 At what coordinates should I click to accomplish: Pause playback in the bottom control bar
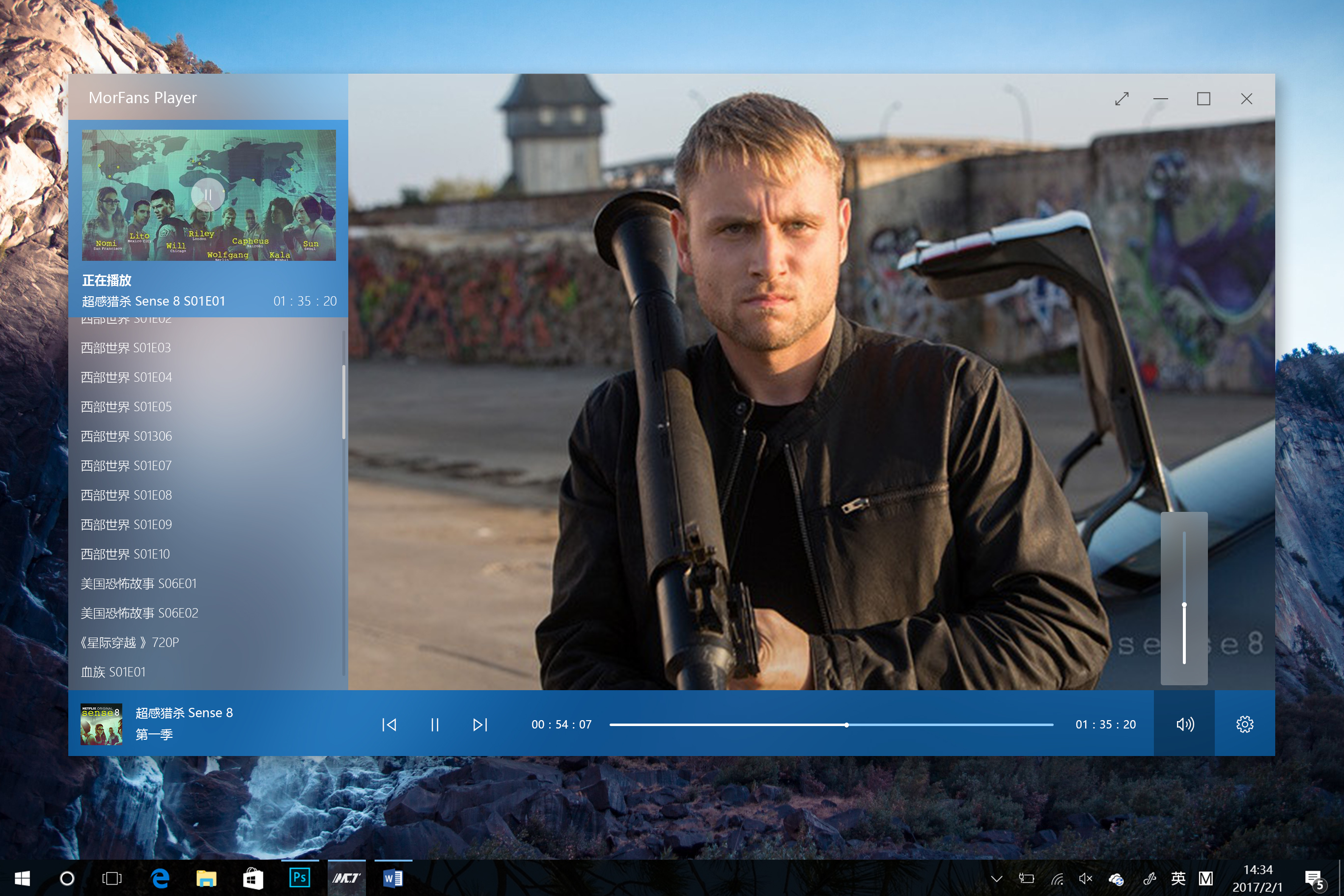434,725
